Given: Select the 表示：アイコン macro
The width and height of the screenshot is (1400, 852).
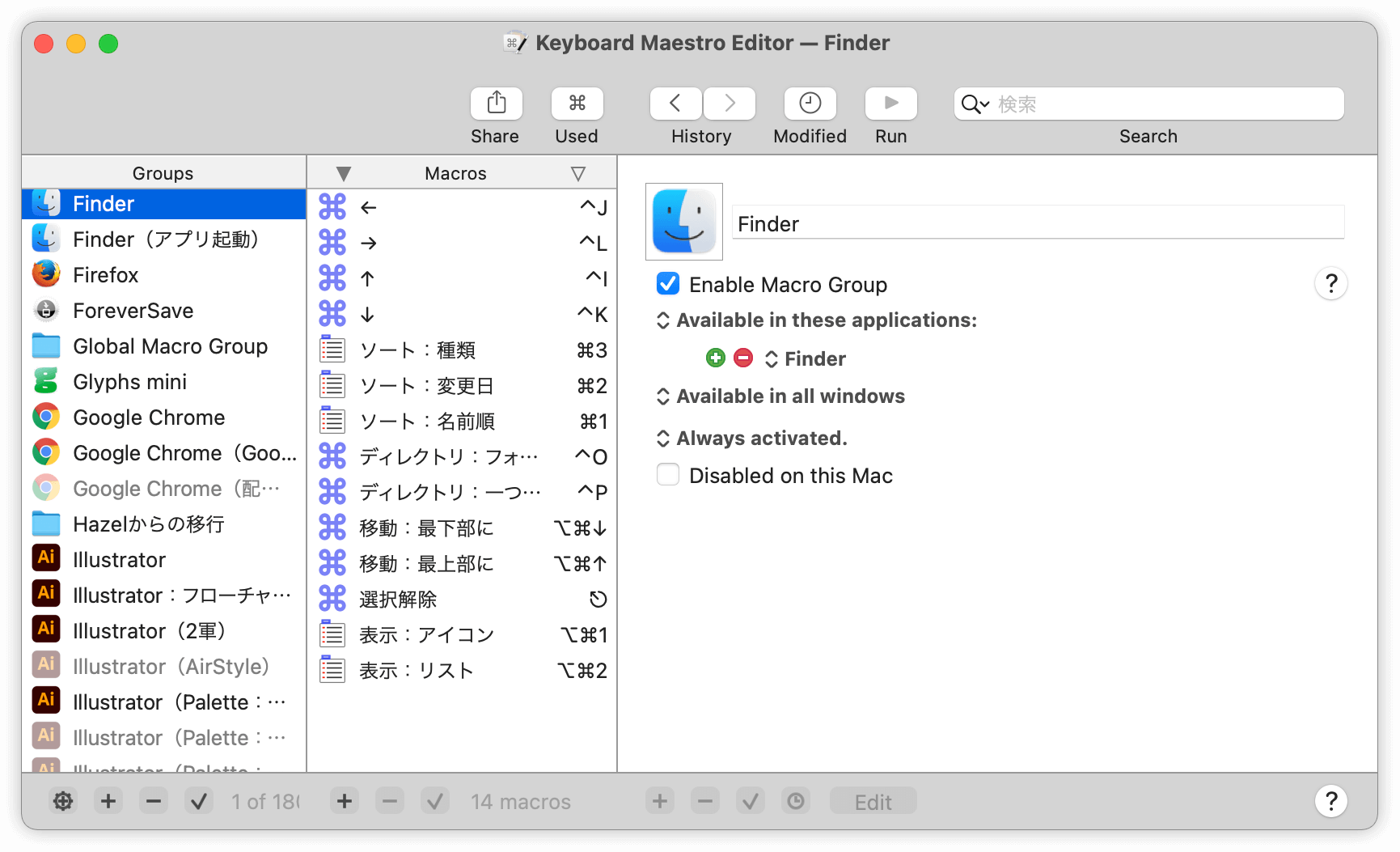Looking at the screenshot, I should [x=463, y=635].
